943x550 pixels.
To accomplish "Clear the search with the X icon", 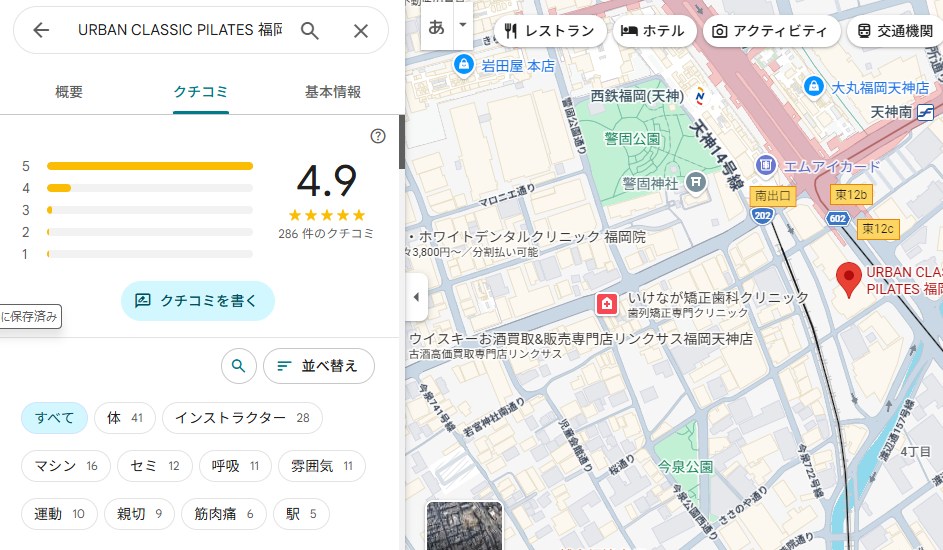I will point(361,31).
